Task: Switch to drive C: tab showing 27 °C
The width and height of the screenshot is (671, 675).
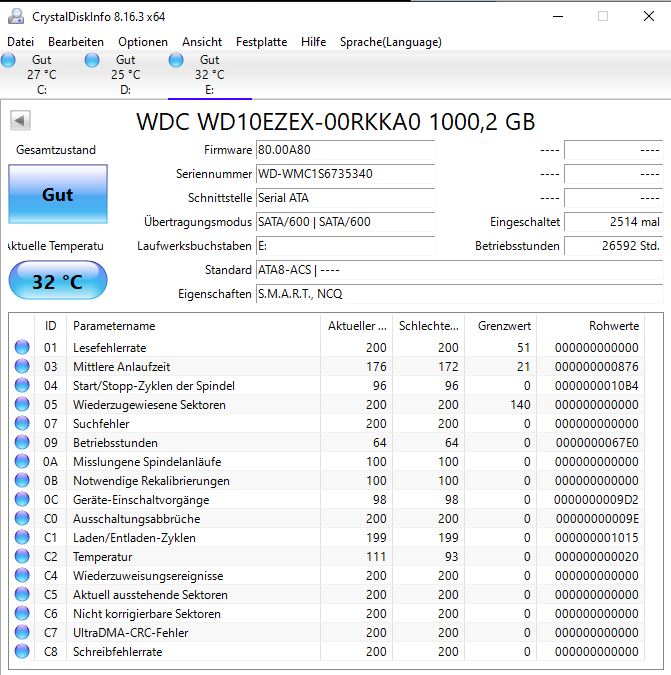Action: (42, 74)
